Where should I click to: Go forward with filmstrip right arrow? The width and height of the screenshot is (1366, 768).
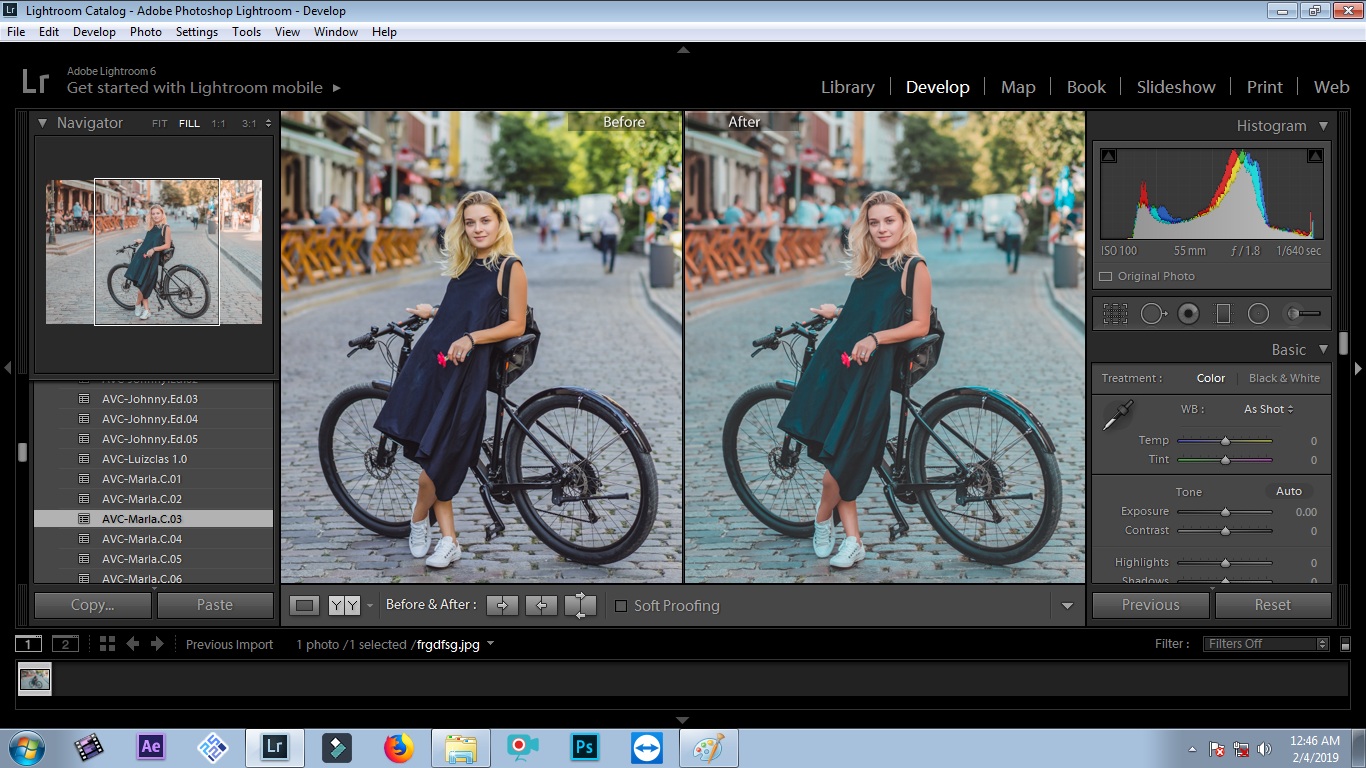click(x=157, y=644)
